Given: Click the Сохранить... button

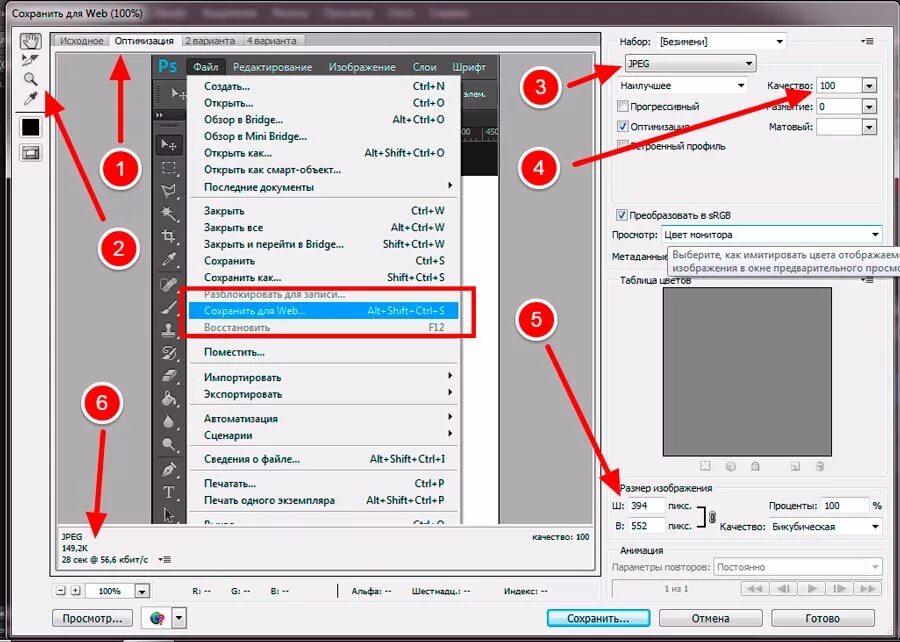Looking at the screenshot, I should 598,618.
